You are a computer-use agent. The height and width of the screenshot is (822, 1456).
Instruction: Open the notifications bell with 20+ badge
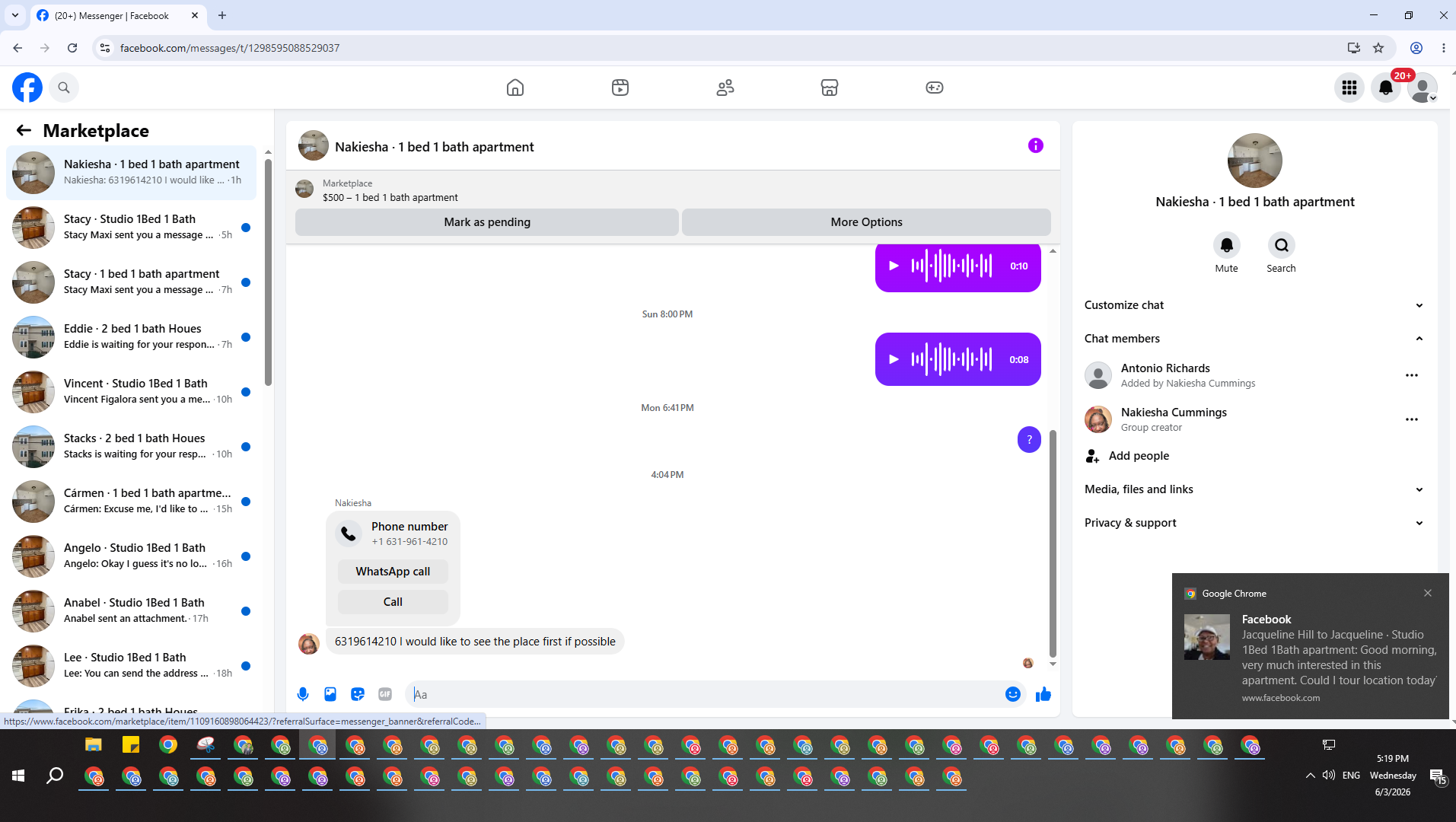(x=1386, y=88)
